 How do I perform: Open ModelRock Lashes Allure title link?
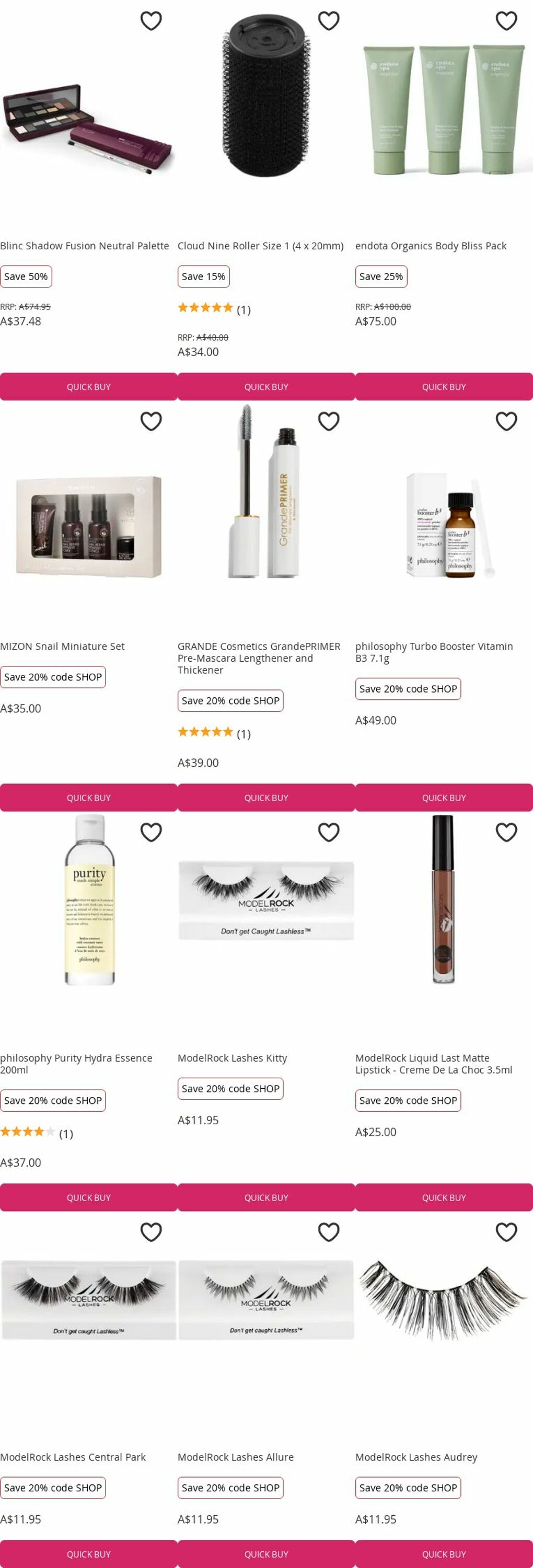point(236,1457)
